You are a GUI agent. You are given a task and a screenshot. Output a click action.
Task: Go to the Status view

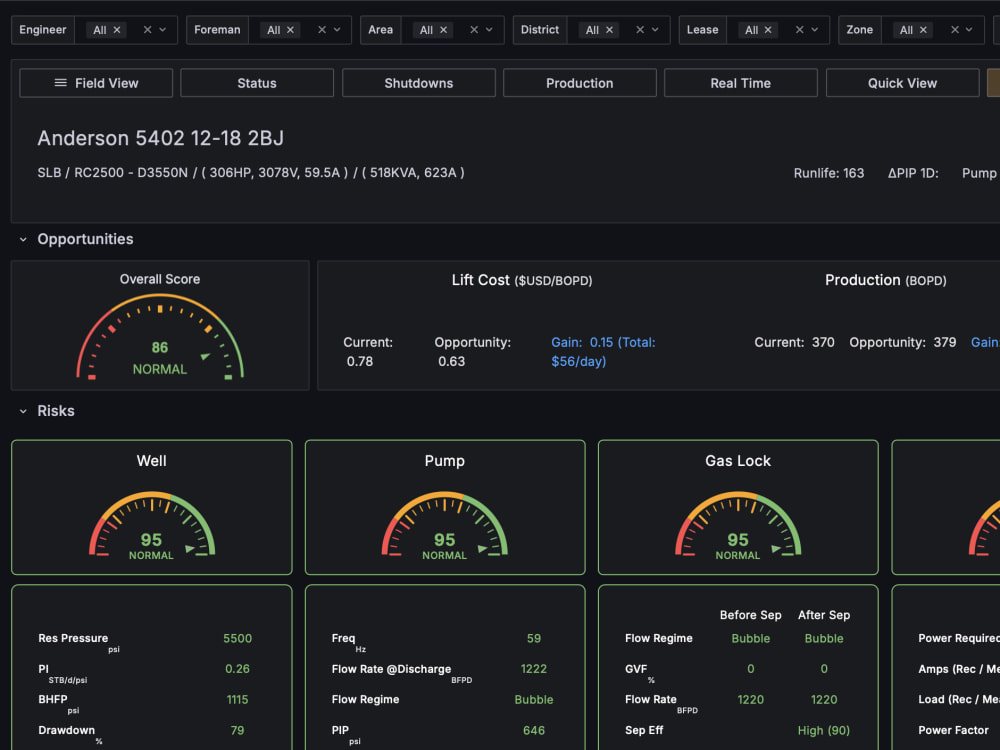click(x=257, y=83)
